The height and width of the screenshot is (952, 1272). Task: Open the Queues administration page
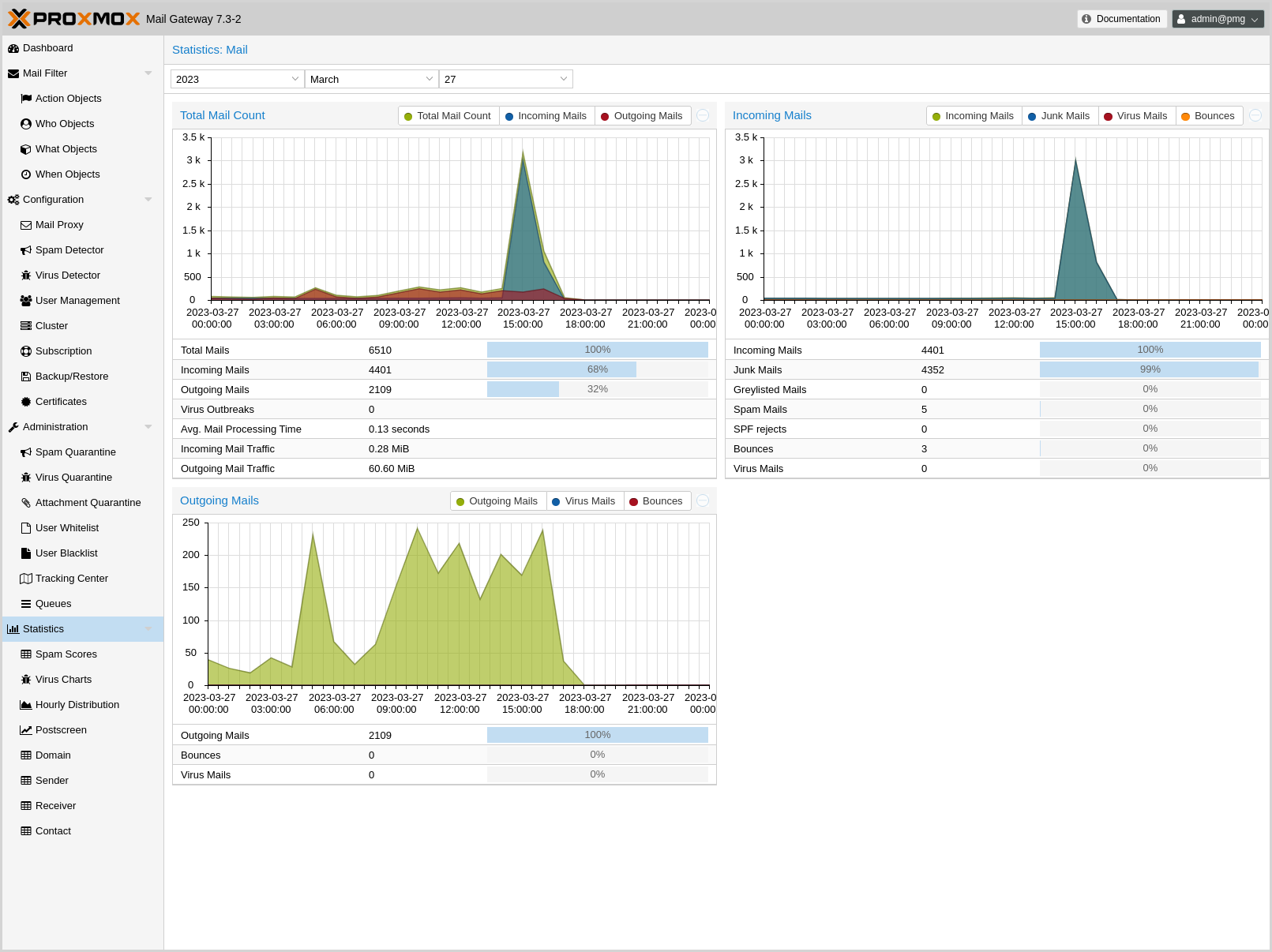(x=53, y=604)
